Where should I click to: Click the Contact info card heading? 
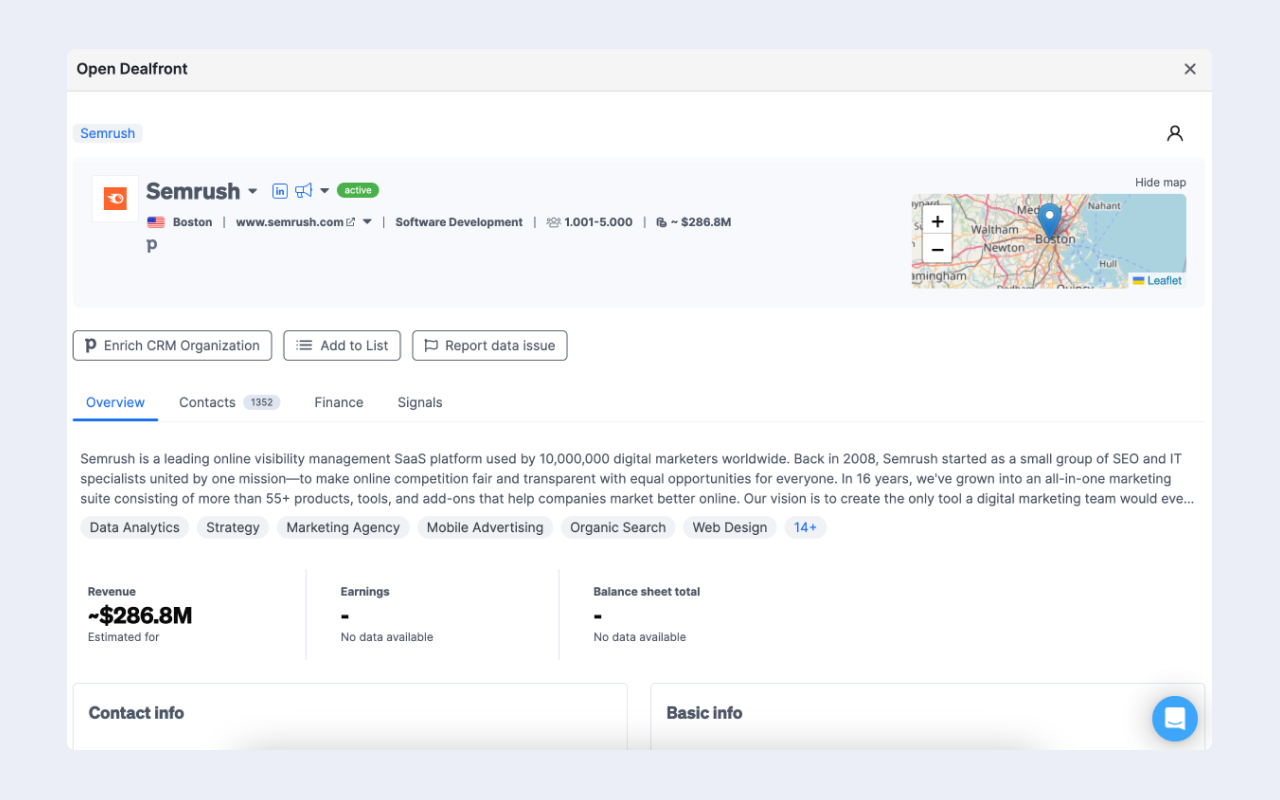(136, 713)
